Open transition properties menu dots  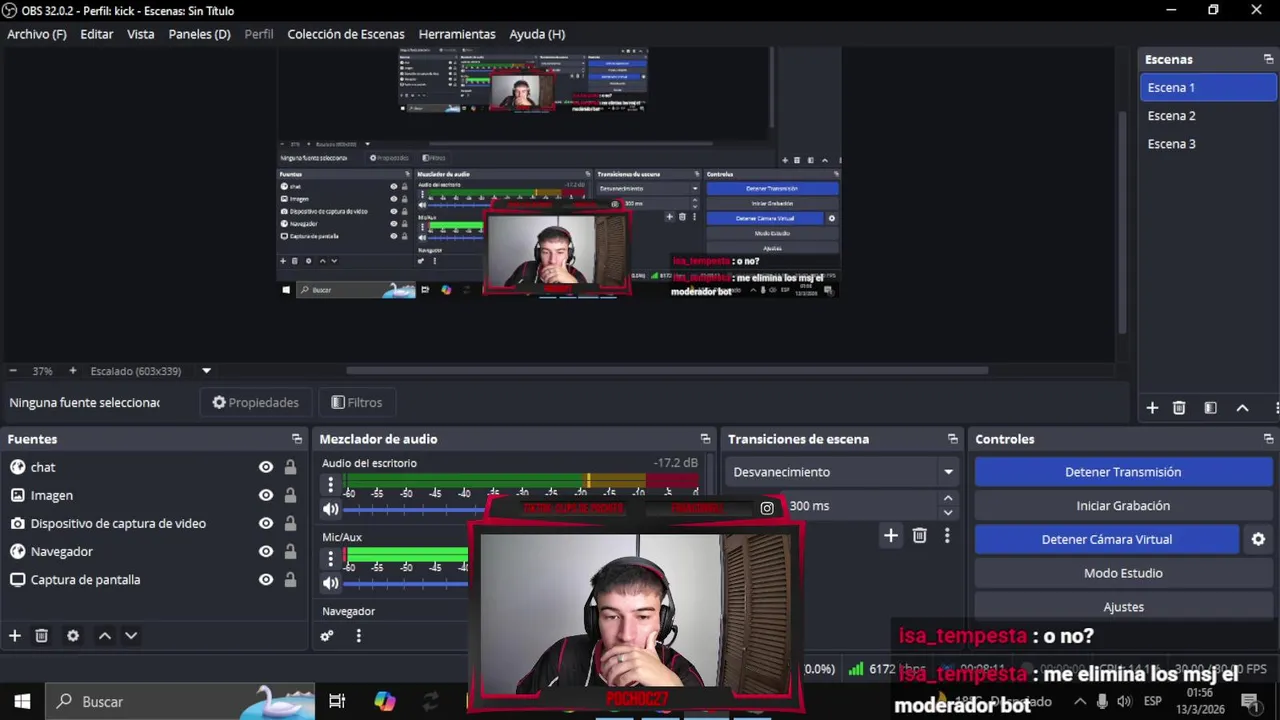tap(947, 536)
